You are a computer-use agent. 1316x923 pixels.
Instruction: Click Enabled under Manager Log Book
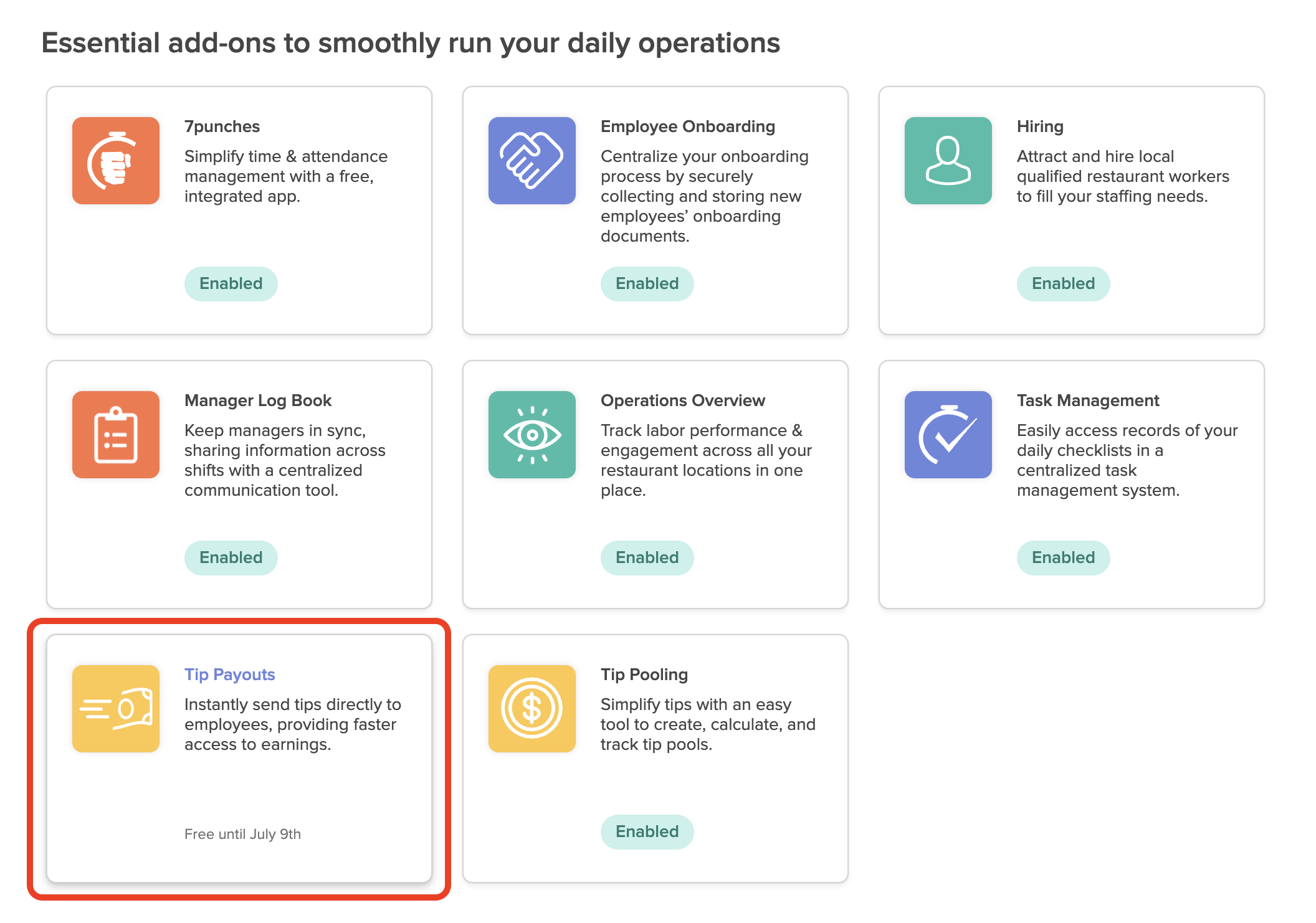coord(231,557)
